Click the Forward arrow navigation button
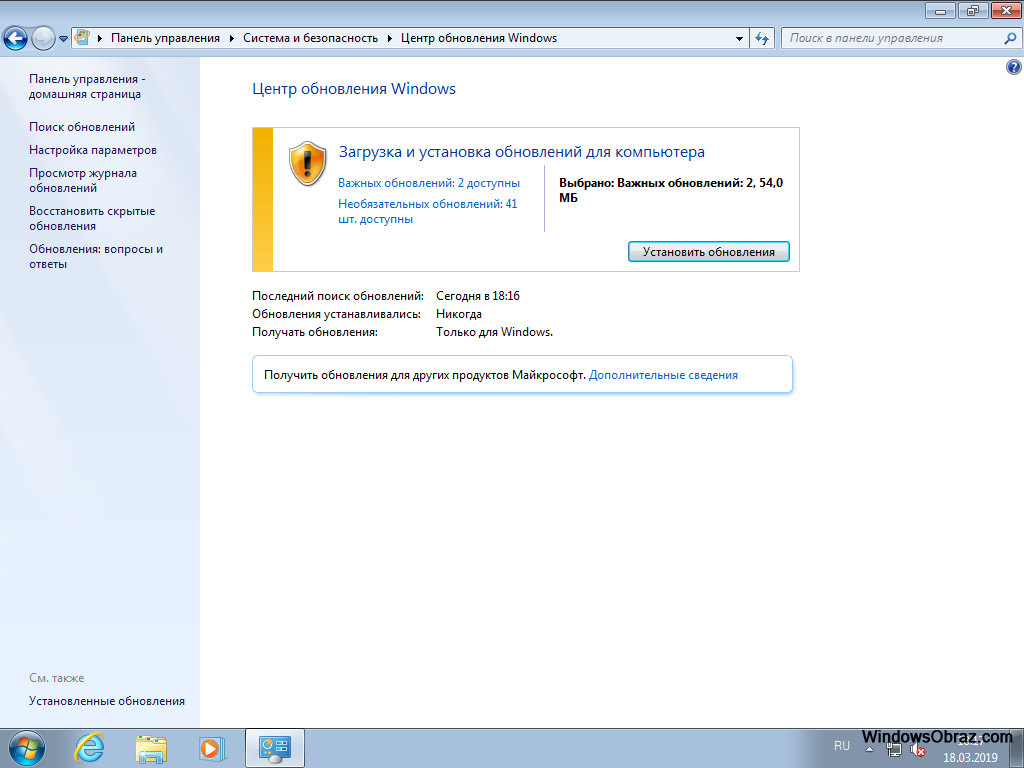 pos(43,39)
